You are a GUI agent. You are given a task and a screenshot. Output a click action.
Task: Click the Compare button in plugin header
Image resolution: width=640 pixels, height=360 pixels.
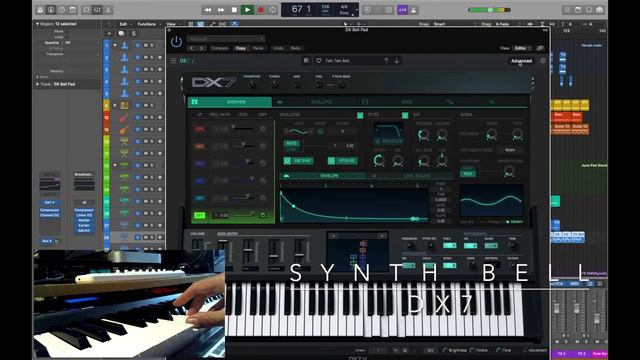coord(220,48)
